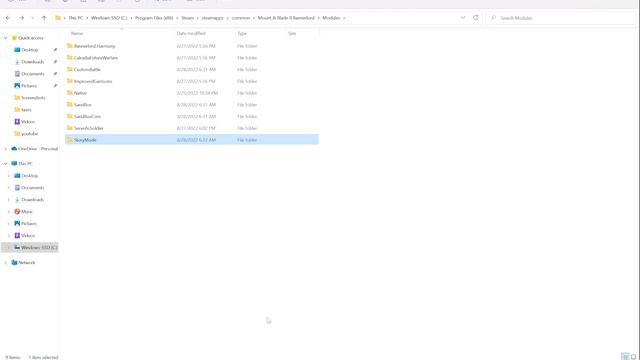Switch to Large icons view in status bar
Screen dimensions: 640x360
click(633, 357)
